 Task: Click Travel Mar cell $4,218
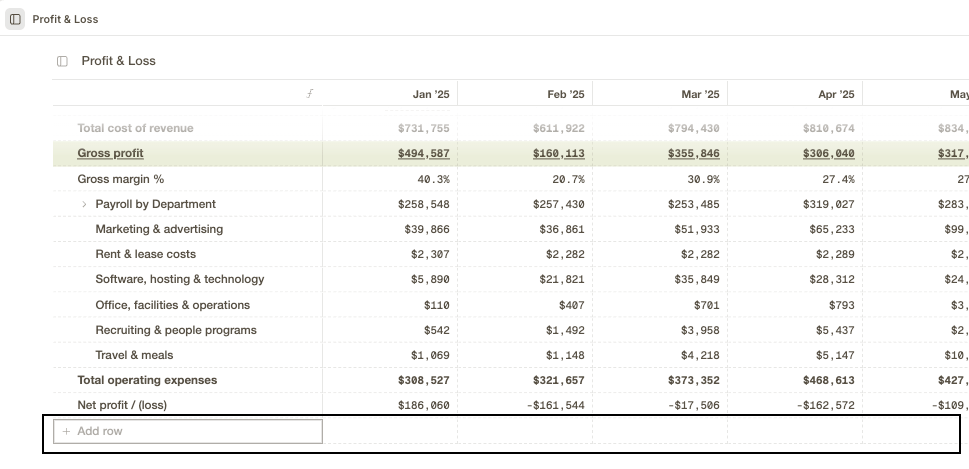pyautogui.click(x=700, y=355)
